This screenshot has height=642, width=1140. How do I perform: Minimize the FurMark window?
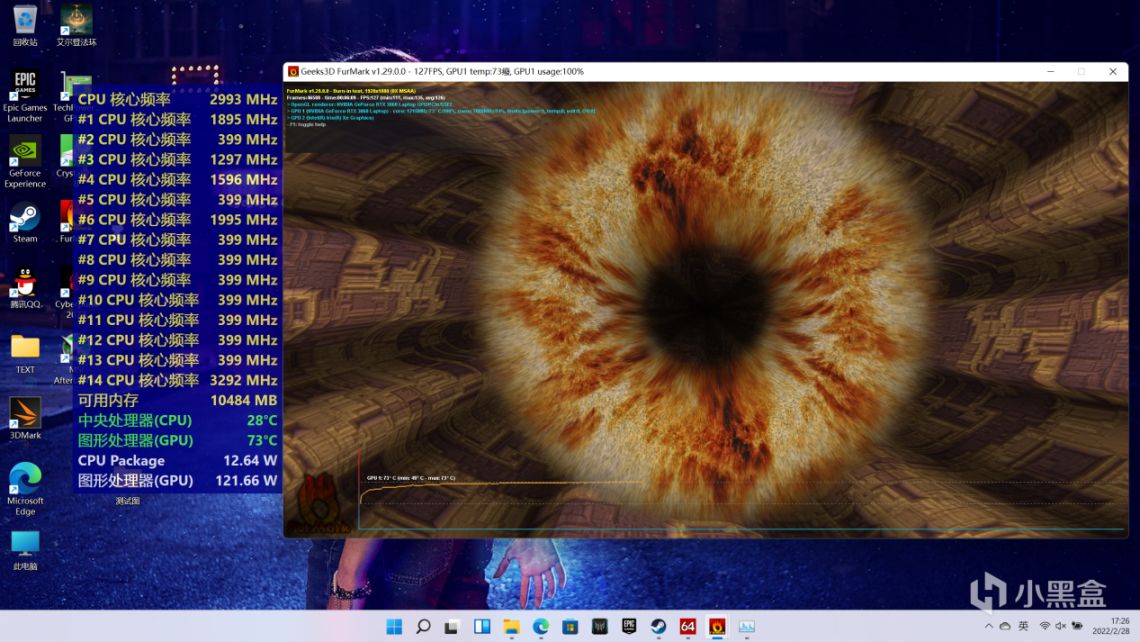[1051, 71]
